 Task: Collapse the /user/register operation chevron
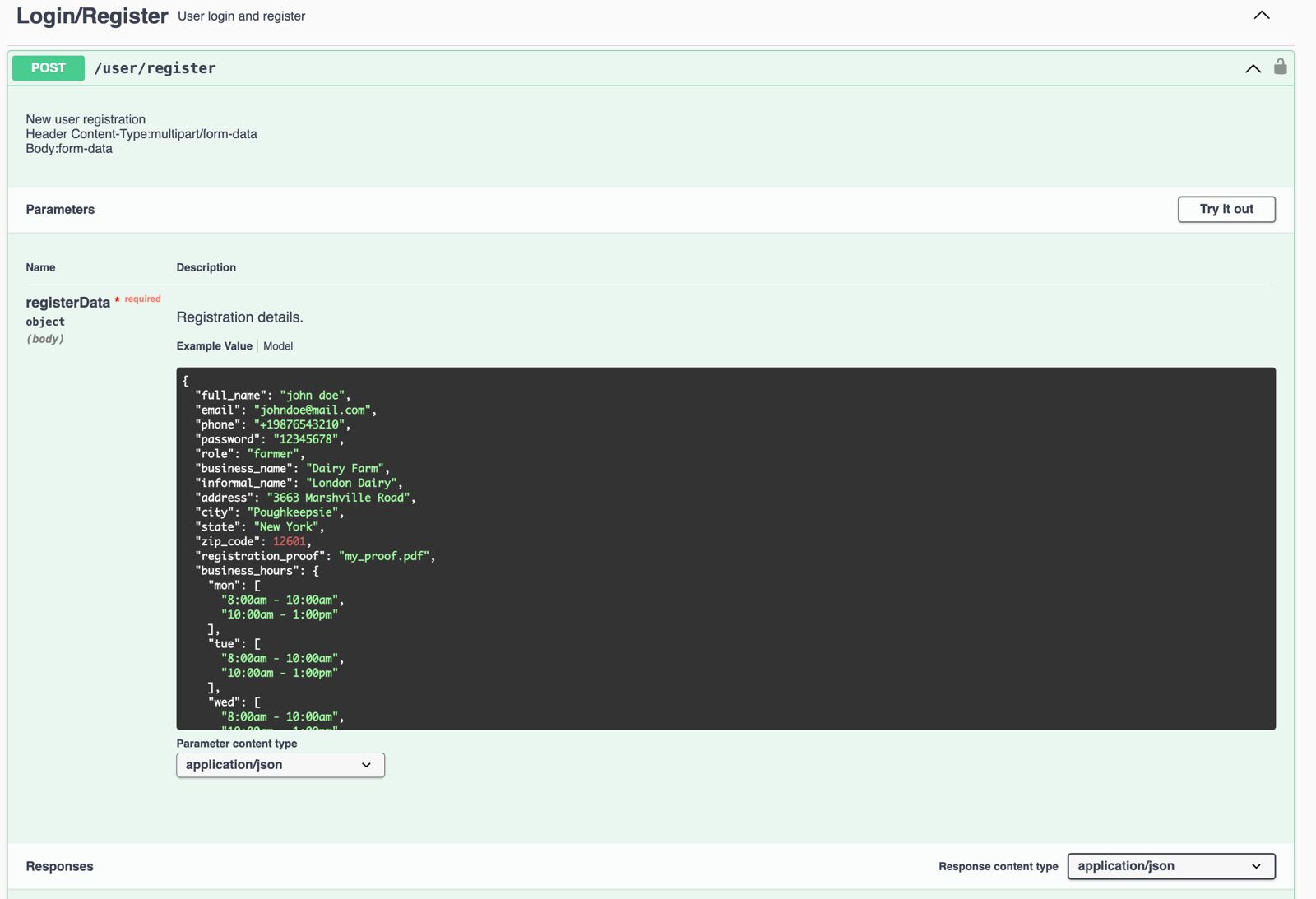pyautogui.click(x=1253, y=68)
